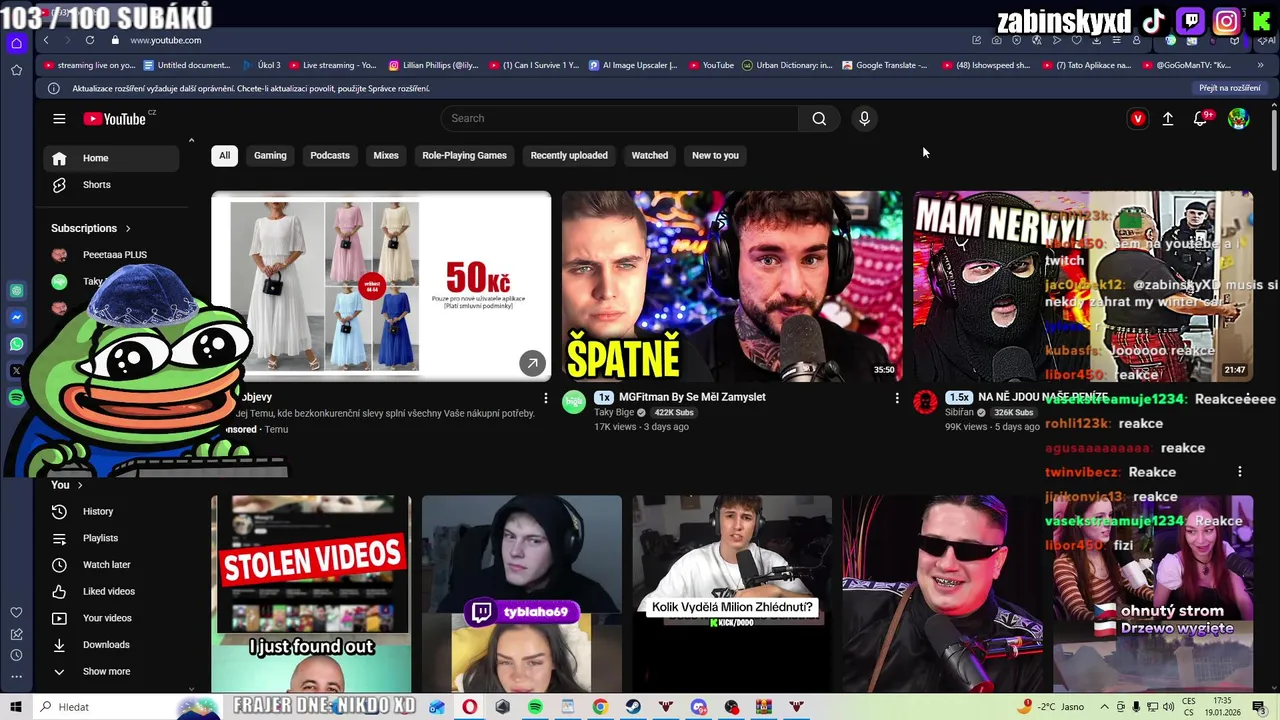The width and height of the screenshot is (1280, 720).
Task: Click the search magnifier button
Action: pyautogui.click(x=819, y=118)
